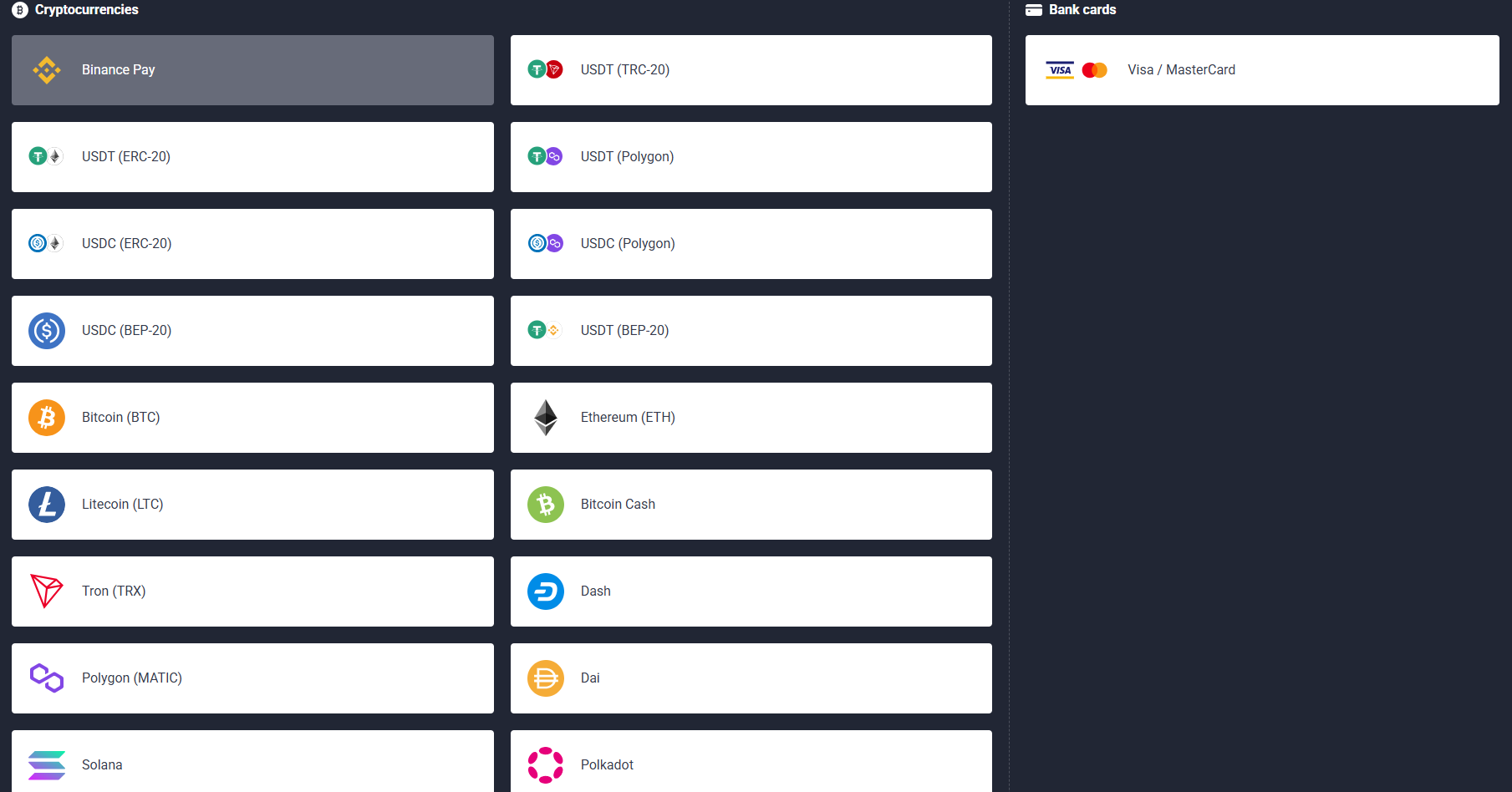Click the orange Dai coin icon
This screenshot has width=1512, height=792.
[546, 678]
